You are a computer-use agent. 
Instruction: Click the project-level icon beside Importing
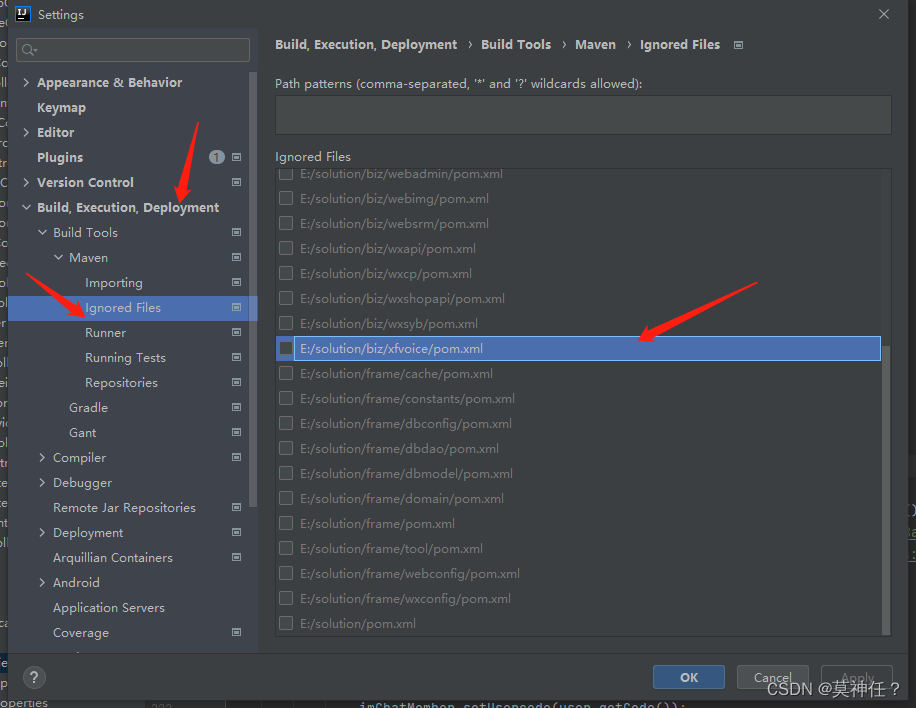click(x=237, y=282)
